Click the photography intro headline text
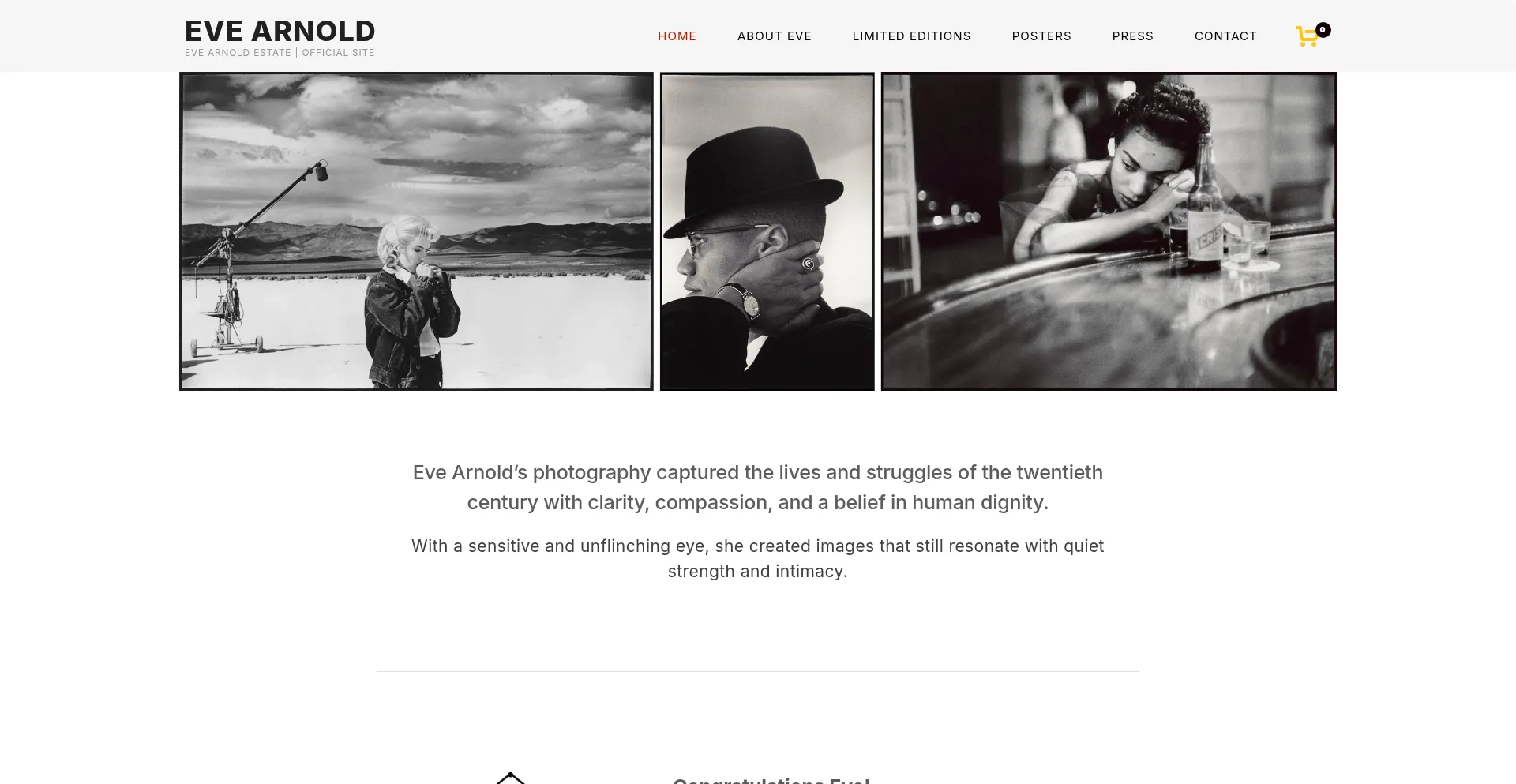This screenshot has width=1516, height=784. click(x=758, y=487)
